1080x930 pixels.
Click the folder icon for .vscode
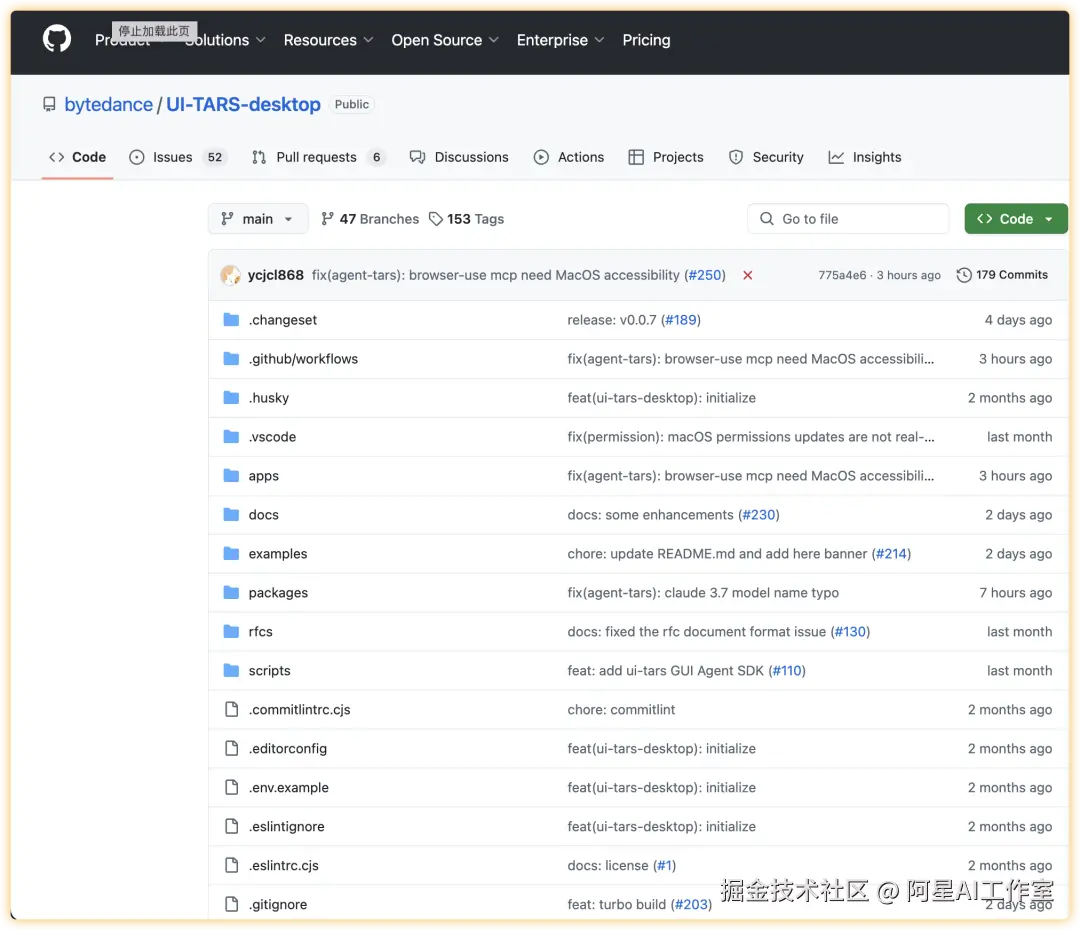(231, 437)
